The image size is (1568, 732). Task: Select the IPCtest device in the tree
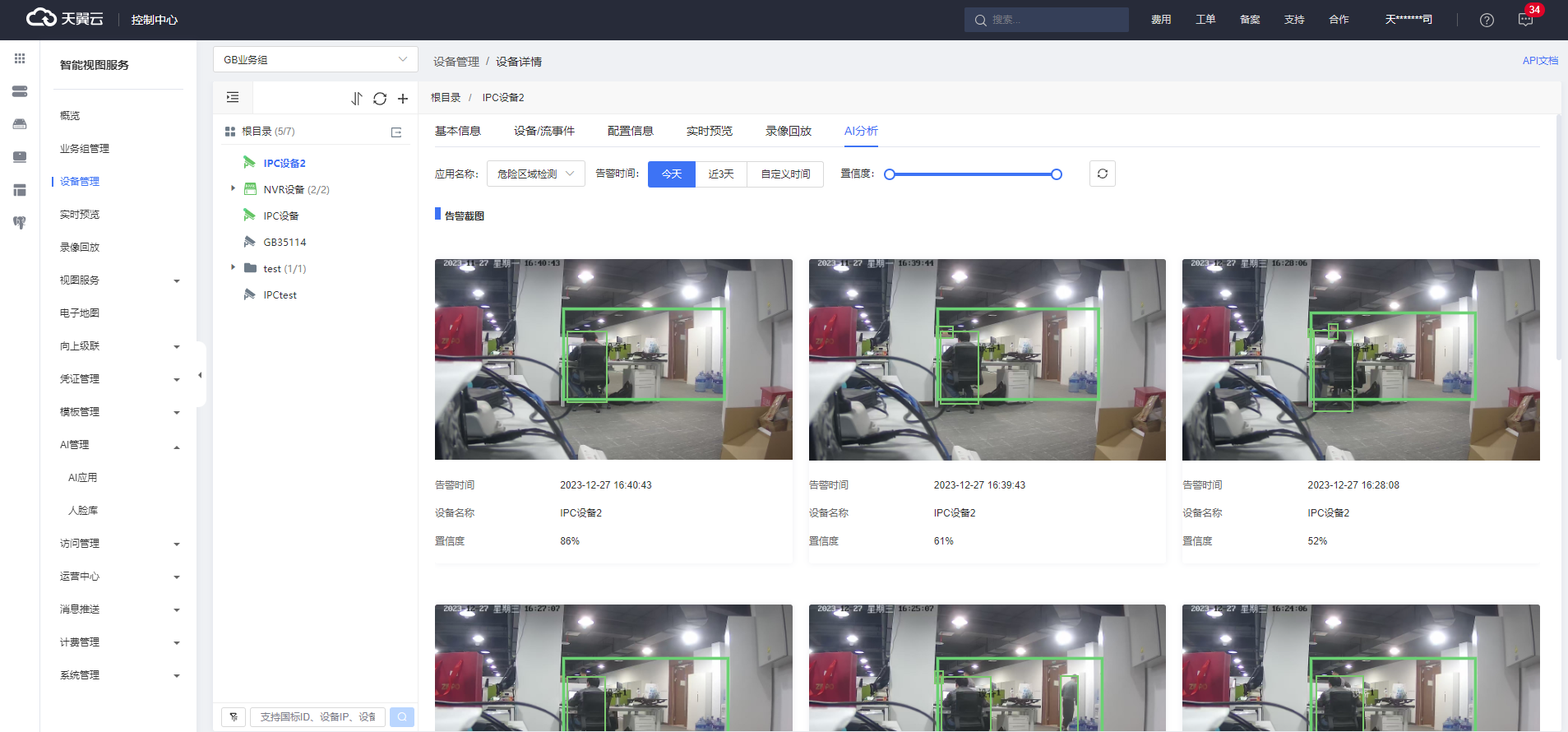[280, 294]
